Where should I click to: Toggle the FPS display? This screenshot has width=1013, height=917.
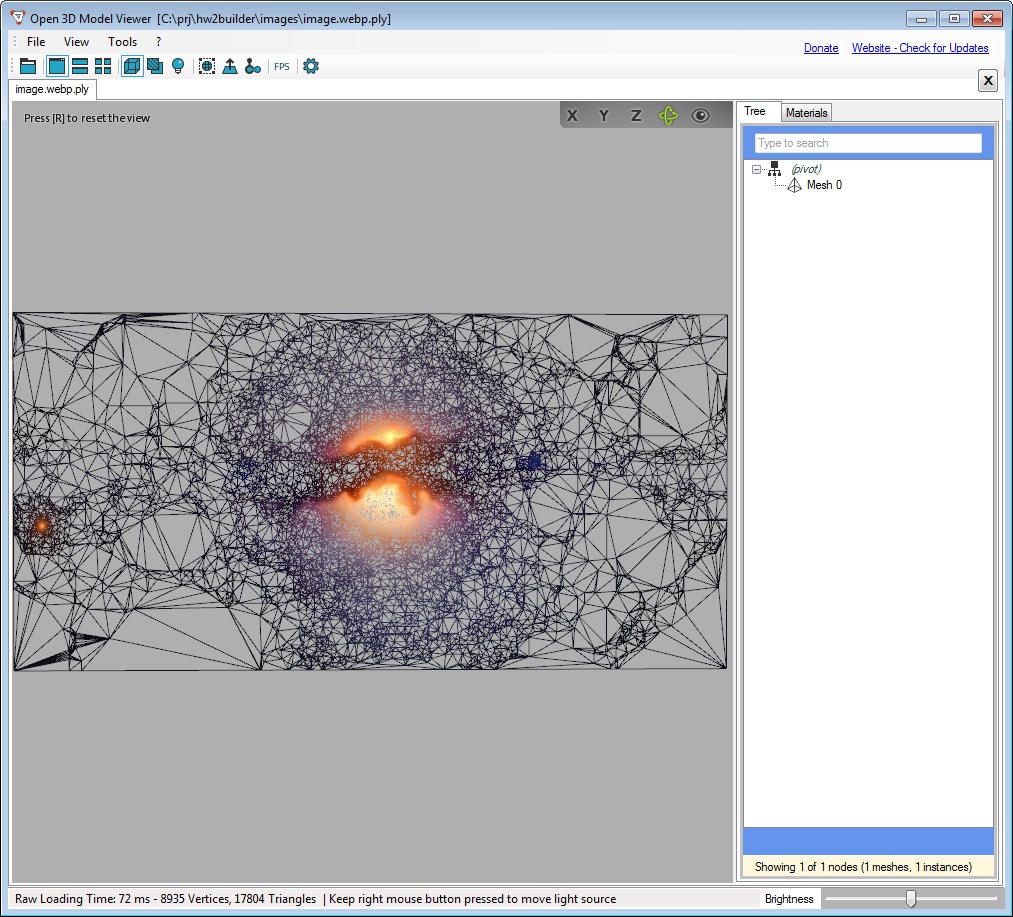(282, 67)
